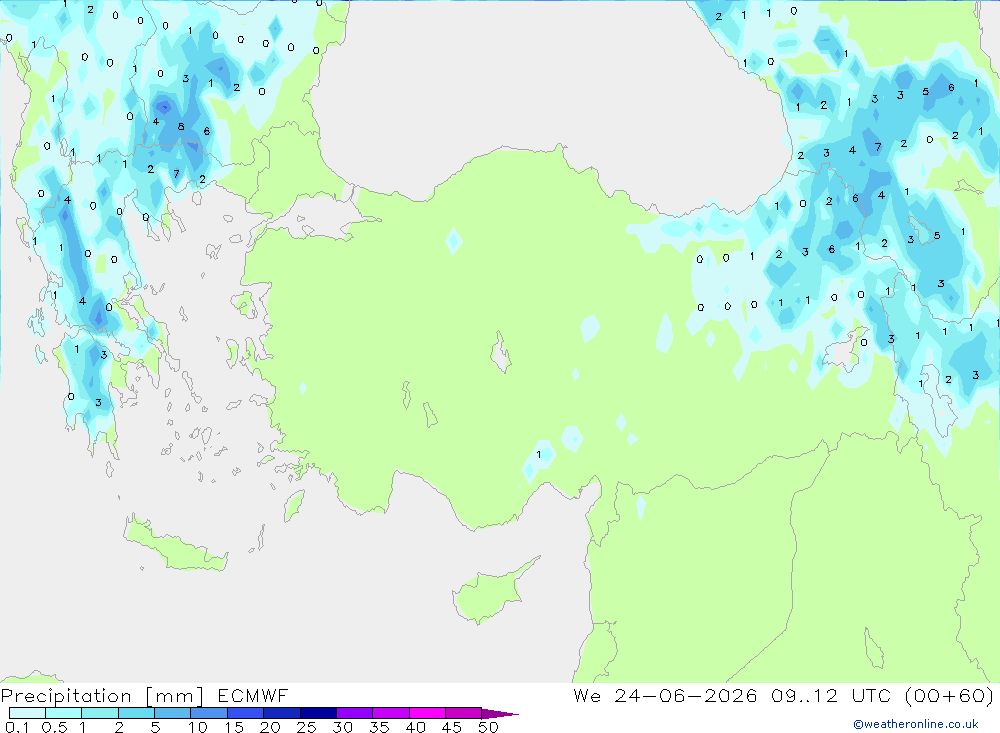Click the "45" legend scale label

pyautogui.click(x=452, y=727)
